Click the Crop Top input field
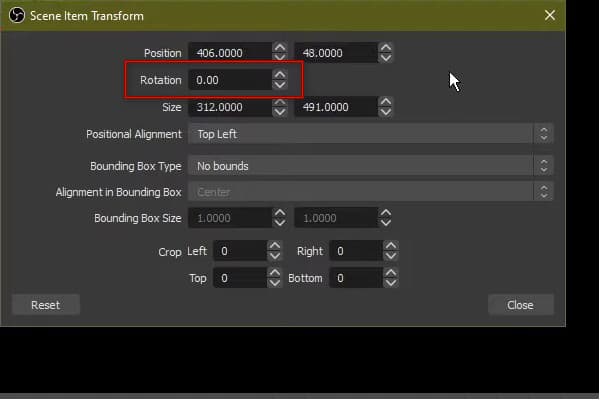 [240, 278]
